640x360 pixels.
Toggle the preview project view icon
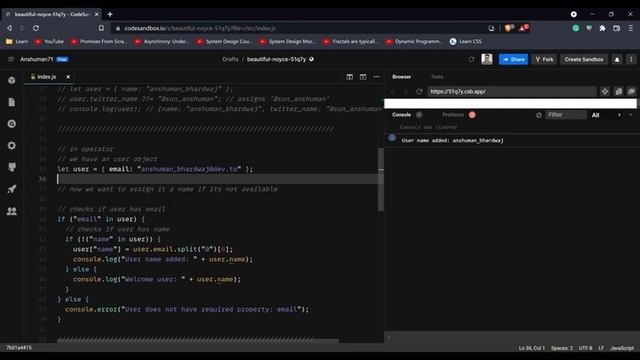click(619, 91)
